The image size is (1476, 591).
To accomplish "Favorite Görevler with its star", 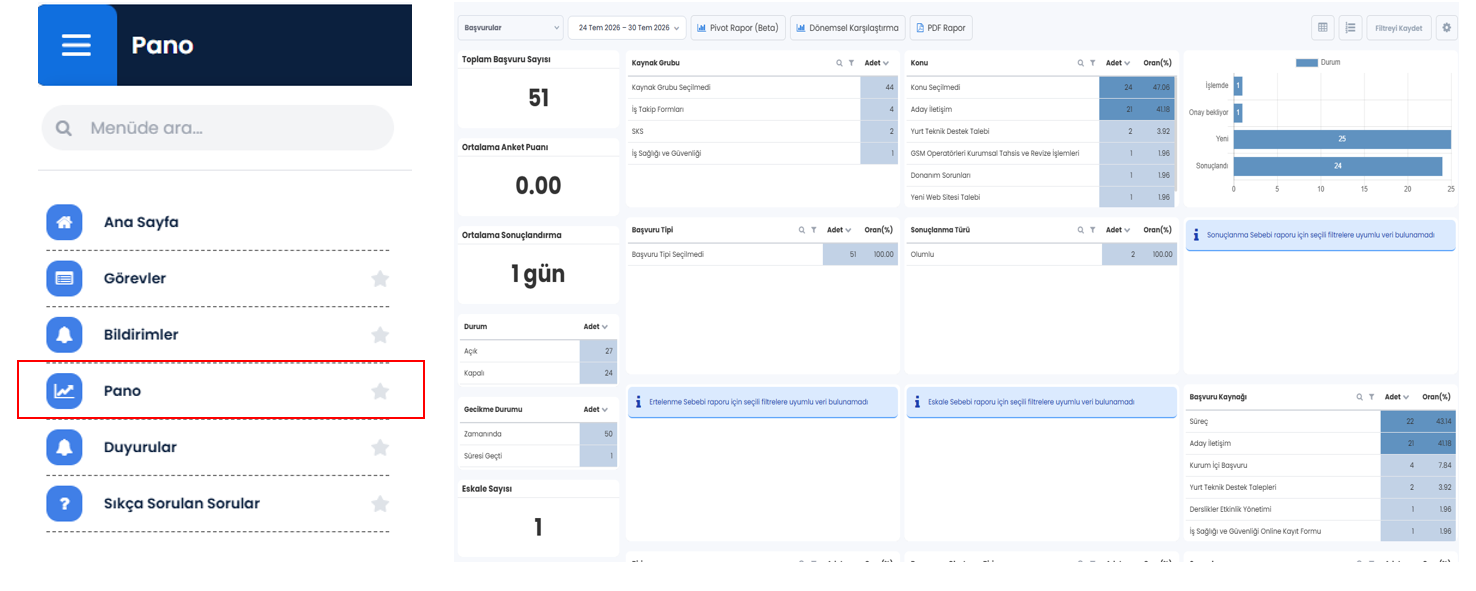I will [x=380, y=278].
